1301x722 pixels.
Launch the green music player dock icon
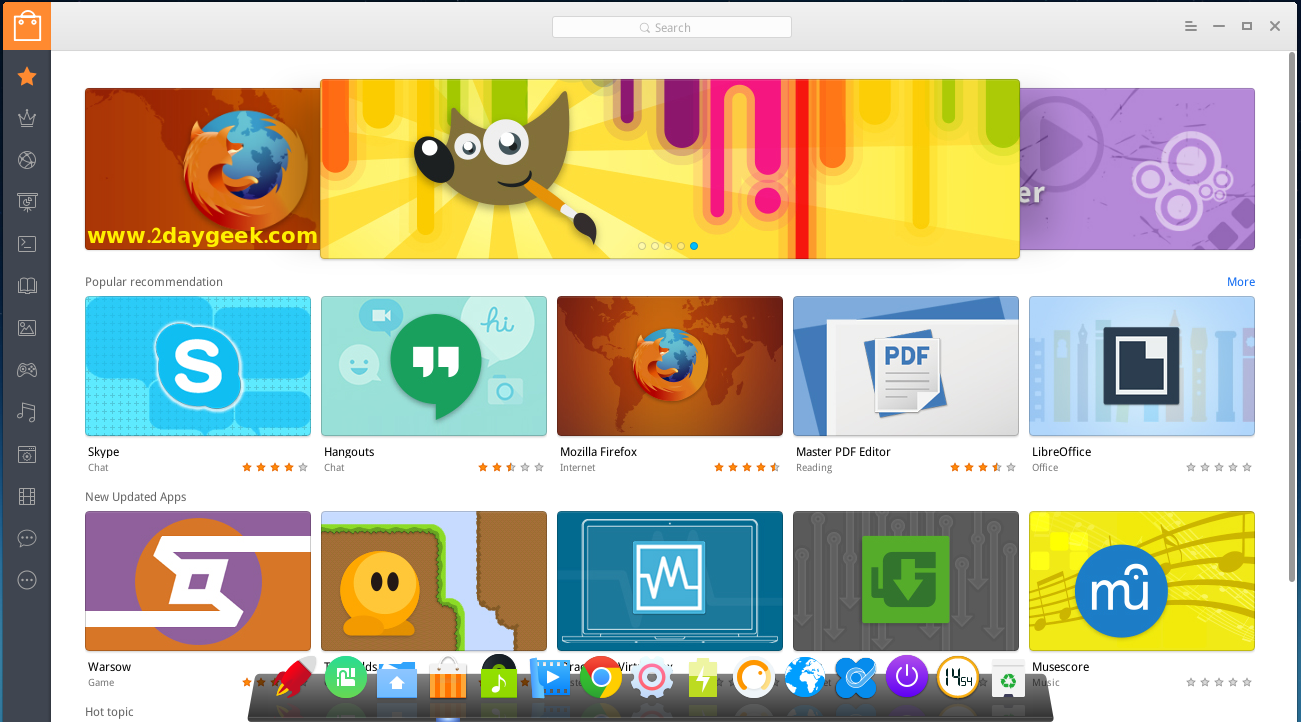[x=498, y=678]
